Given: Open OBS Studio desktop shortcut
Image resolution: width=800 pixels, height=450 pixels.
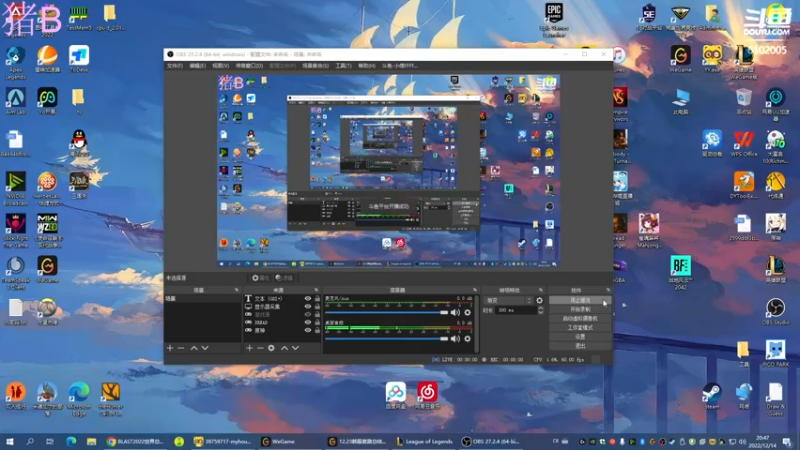Looking at the screenshot, I should [775, 311].
